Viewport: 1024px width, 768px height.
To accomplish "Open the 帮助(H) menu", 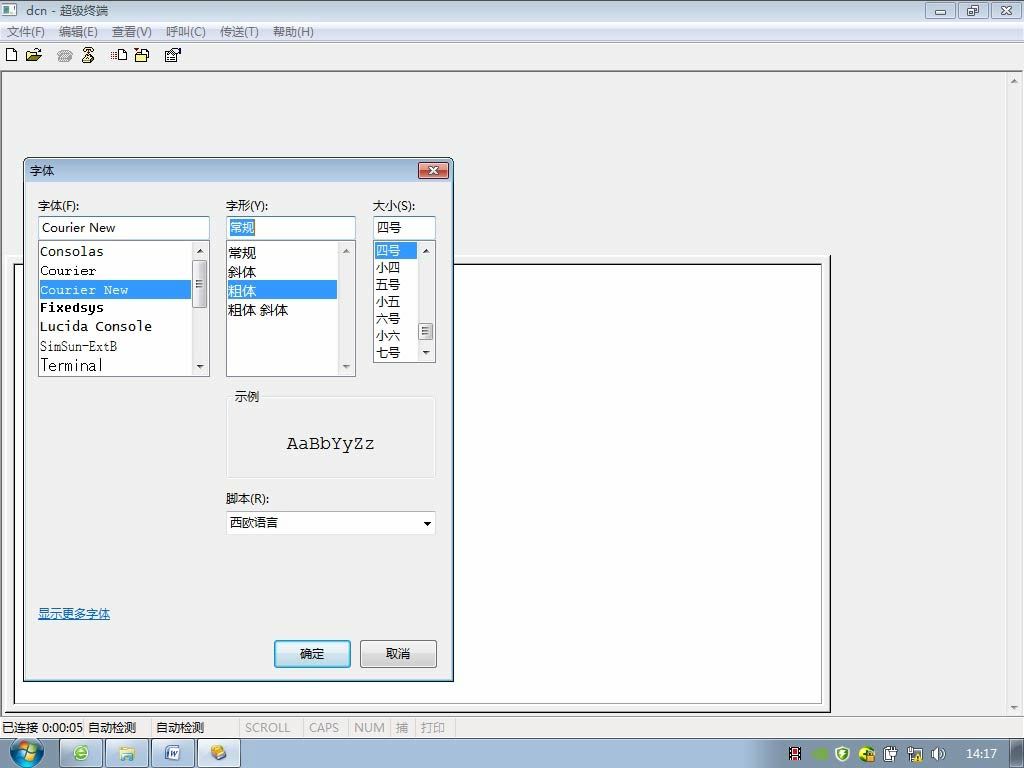I will click(x=293, y=31).
